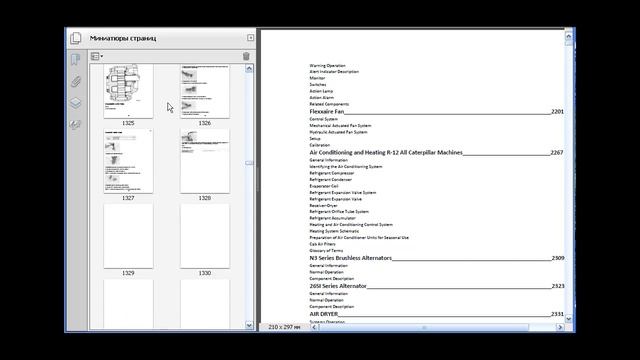Open the Bookmarks panel icon
This screenshot has height=360, width=640.
point(76,60)
